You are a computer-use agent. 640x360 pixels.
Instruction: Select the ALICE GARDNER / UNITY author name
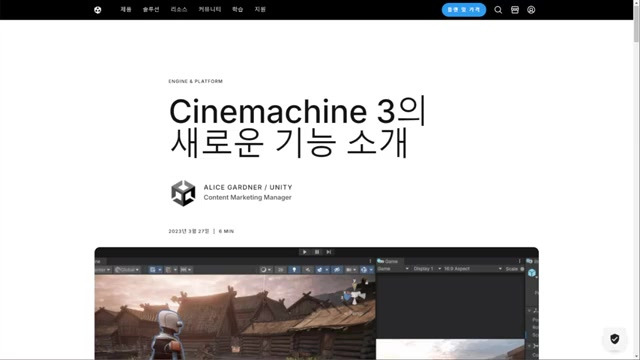[x=248, y=187]
